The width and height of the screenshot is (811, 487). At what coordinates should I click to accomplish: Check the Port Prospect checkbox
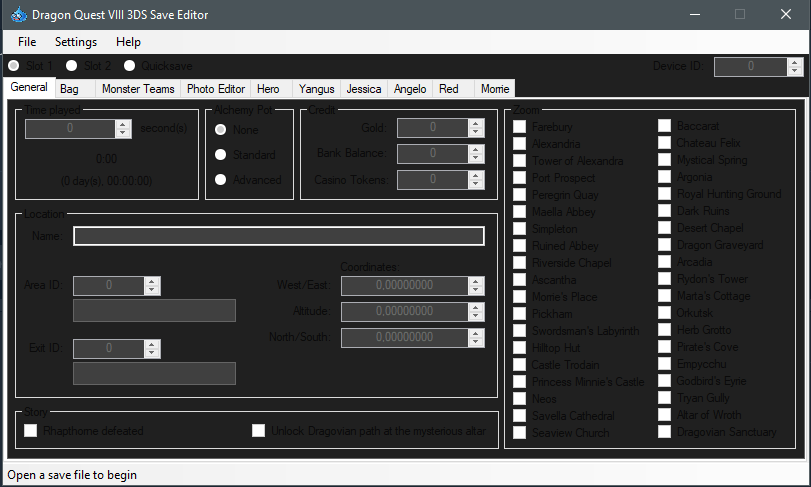click(519, 178)
